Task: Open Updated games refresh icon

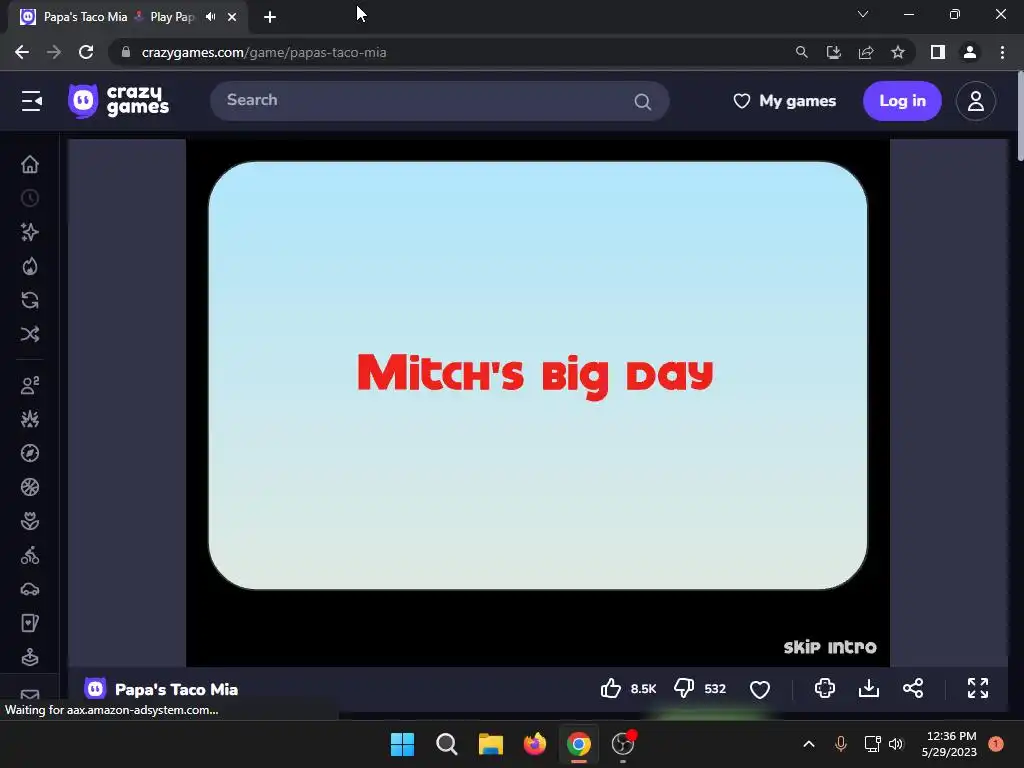Action: click(x=30, y=300)
